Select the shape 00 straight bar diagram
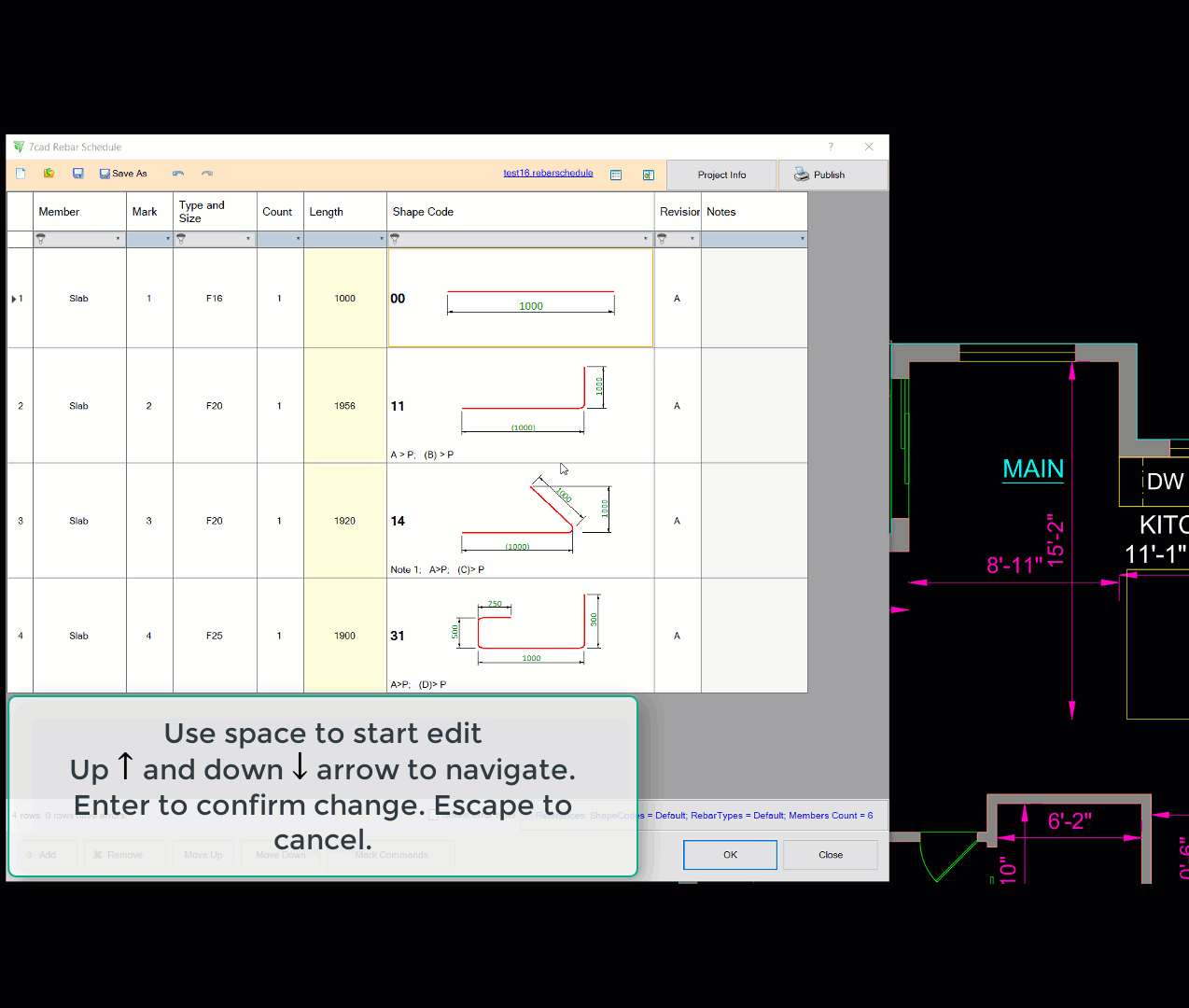This screenshot has height=1008, width=1189. point(530,301)
